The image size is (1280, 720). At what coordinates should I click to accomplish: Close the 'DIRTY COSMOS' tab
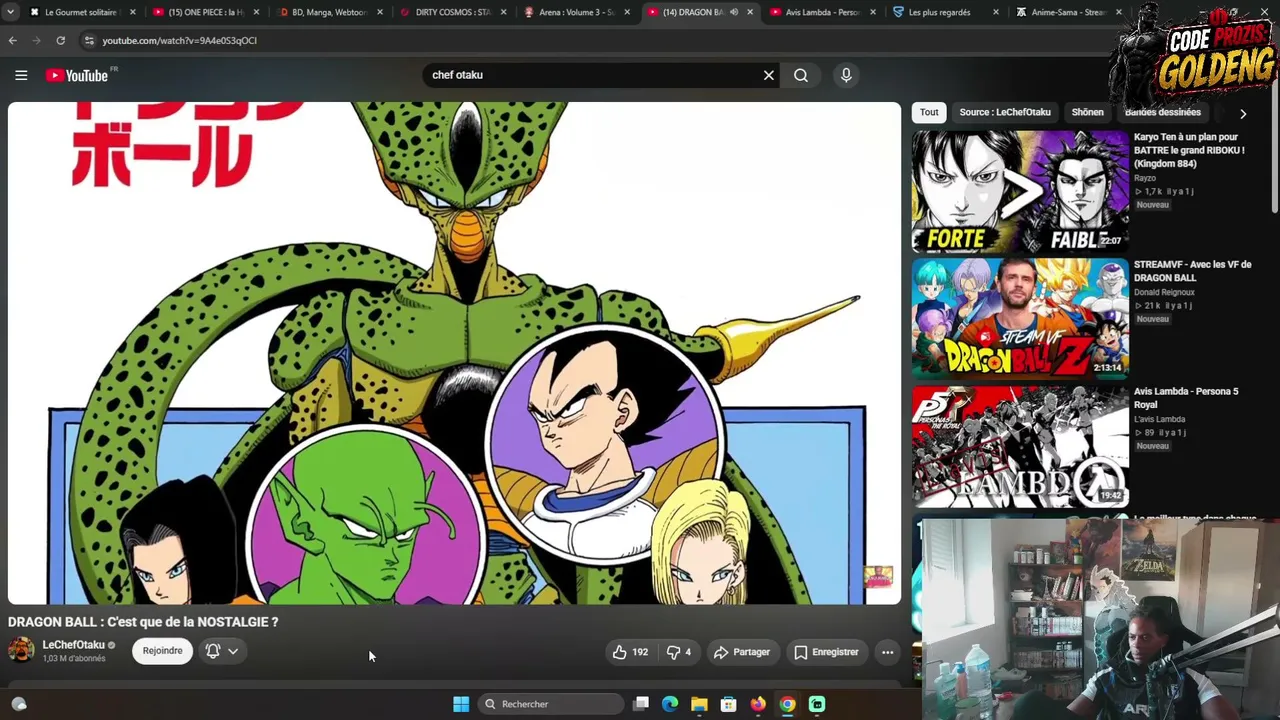pos(503,12)
